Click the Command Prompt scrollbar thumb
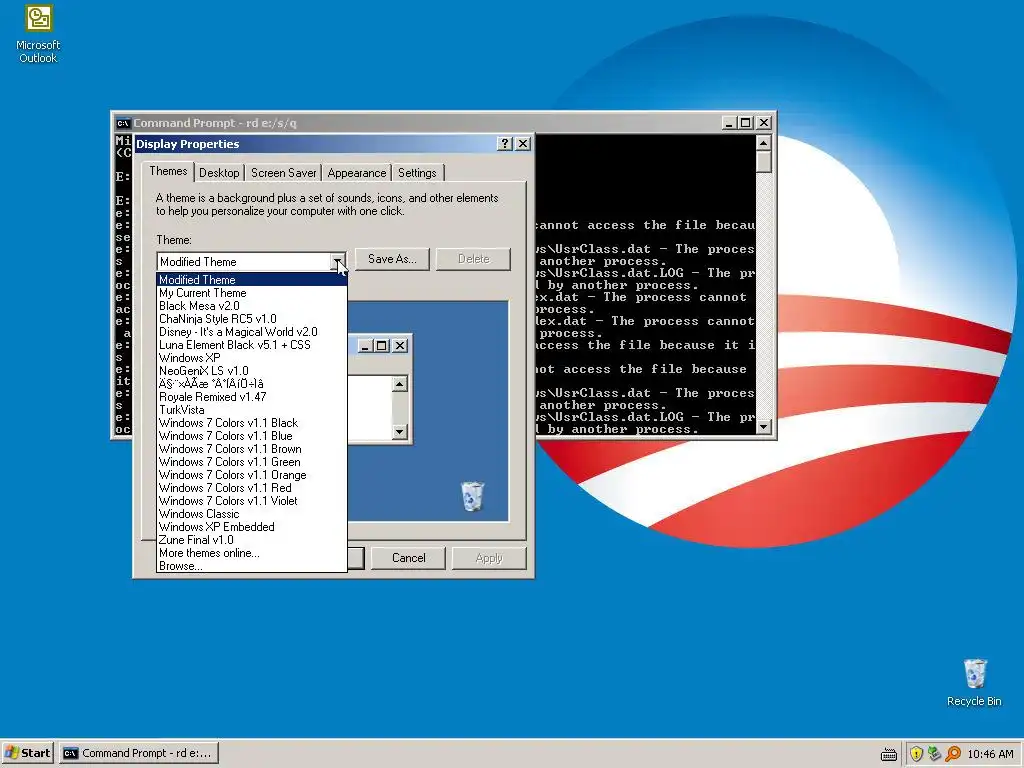This screenshot has width=1024, height=768. pos(763,162)
